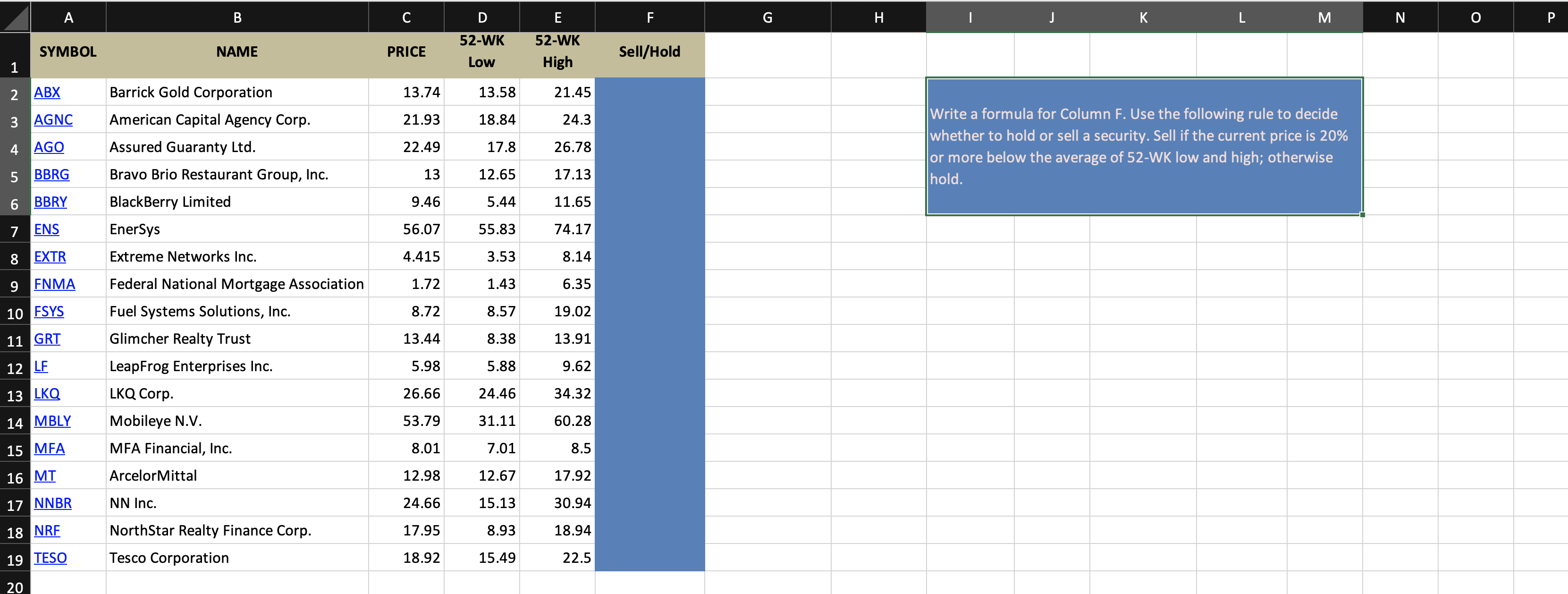The image size is (1568, 594).
Task: Click the instruction text box about Column F
Action: [x=1144, y=146]
